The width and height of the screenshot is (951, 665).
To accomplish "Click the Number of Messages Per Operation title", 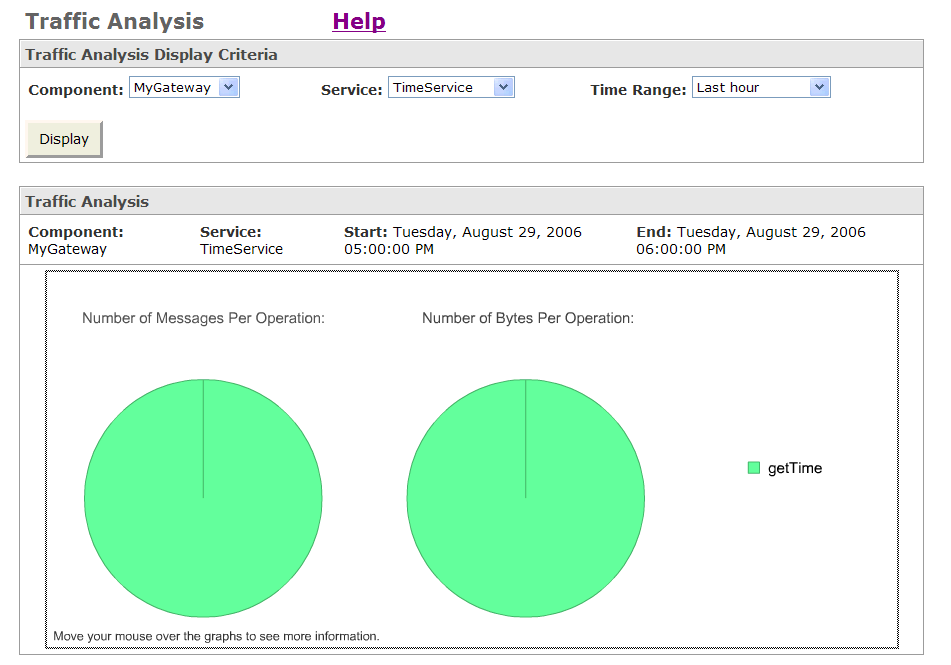I will pyautogui.click(x=203, y=318).
